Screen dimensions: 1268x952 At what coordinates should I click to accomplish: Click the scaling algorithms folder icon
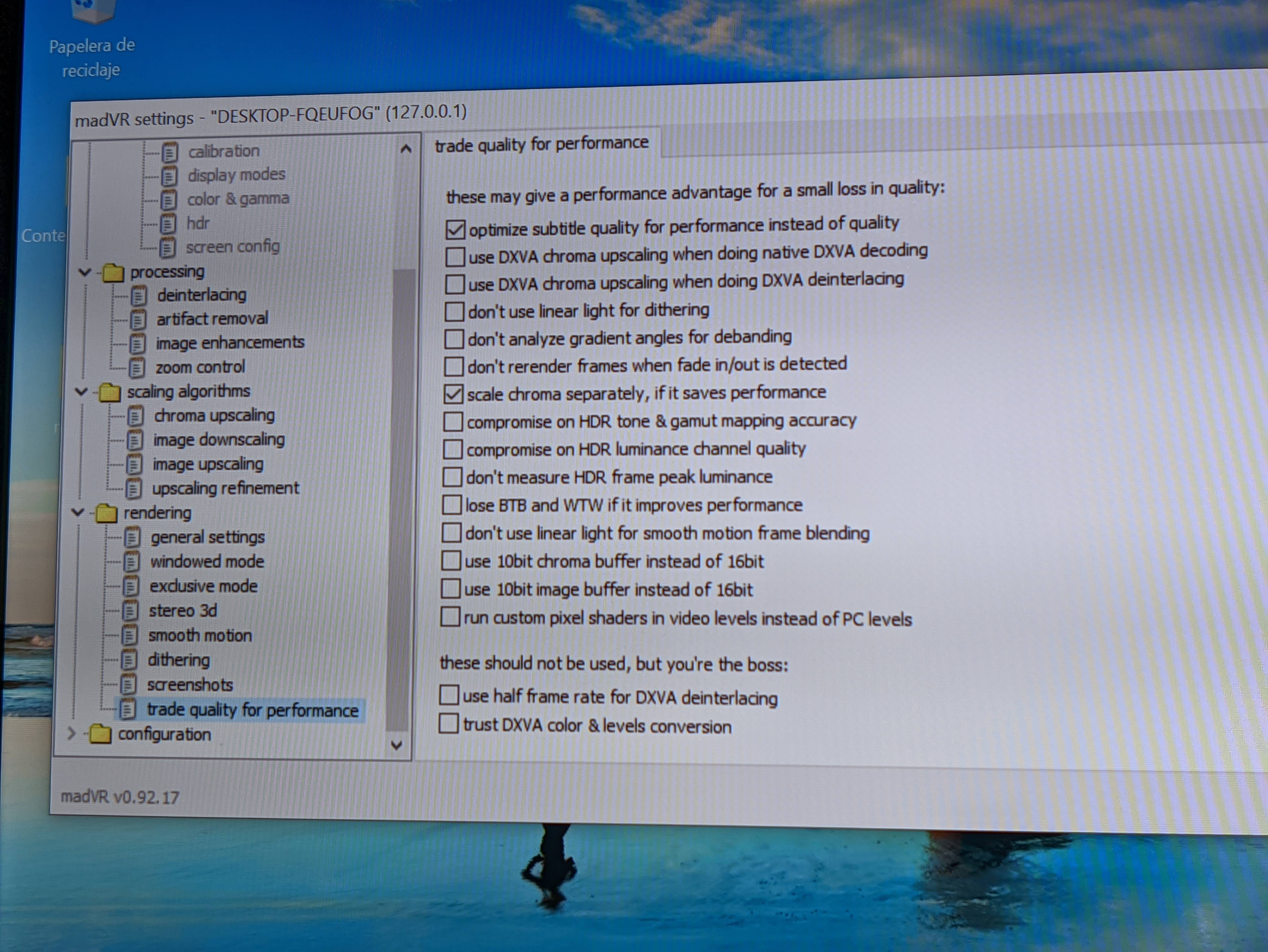(109, 393)
